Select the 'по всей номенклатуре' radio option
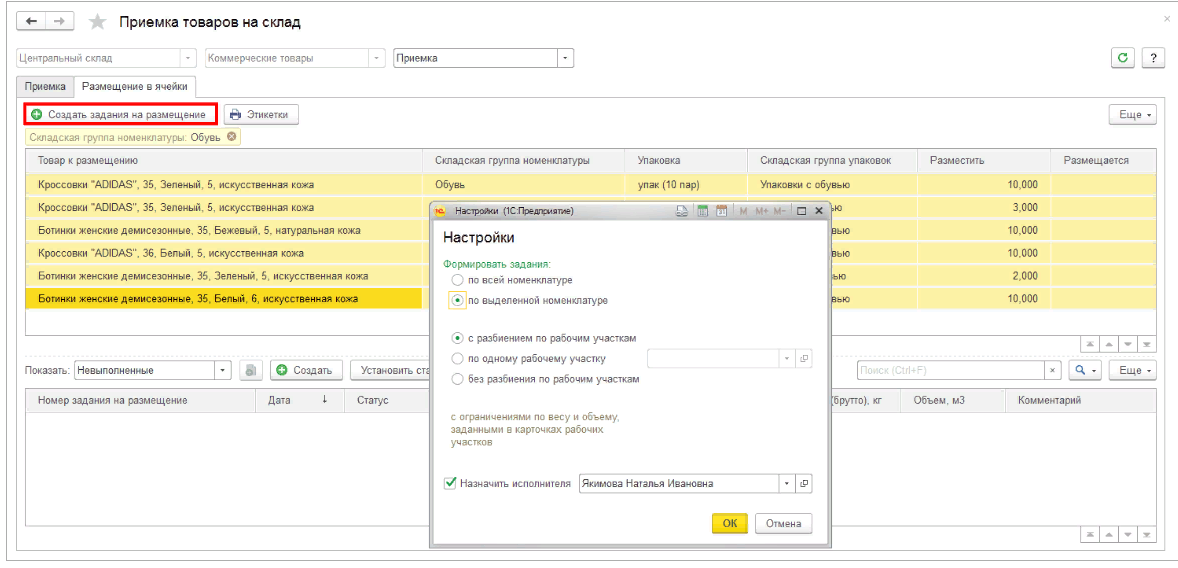The width and height of the screenshot is (1178, 568). (458, 280)
